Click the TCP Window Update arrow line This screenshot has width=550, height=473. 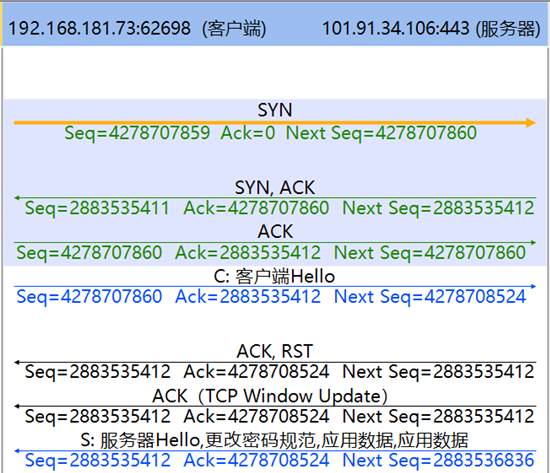click(275, 406)
